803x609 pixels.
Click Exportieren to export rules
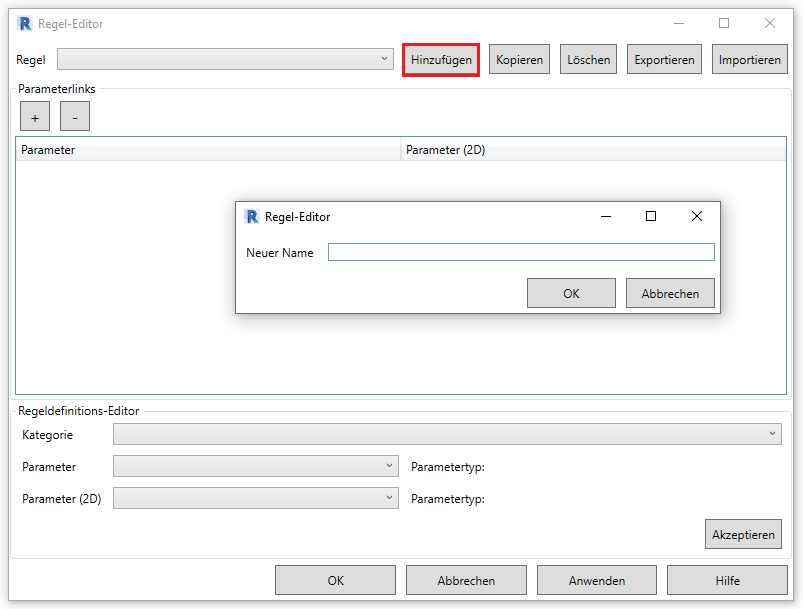(664, 60)
